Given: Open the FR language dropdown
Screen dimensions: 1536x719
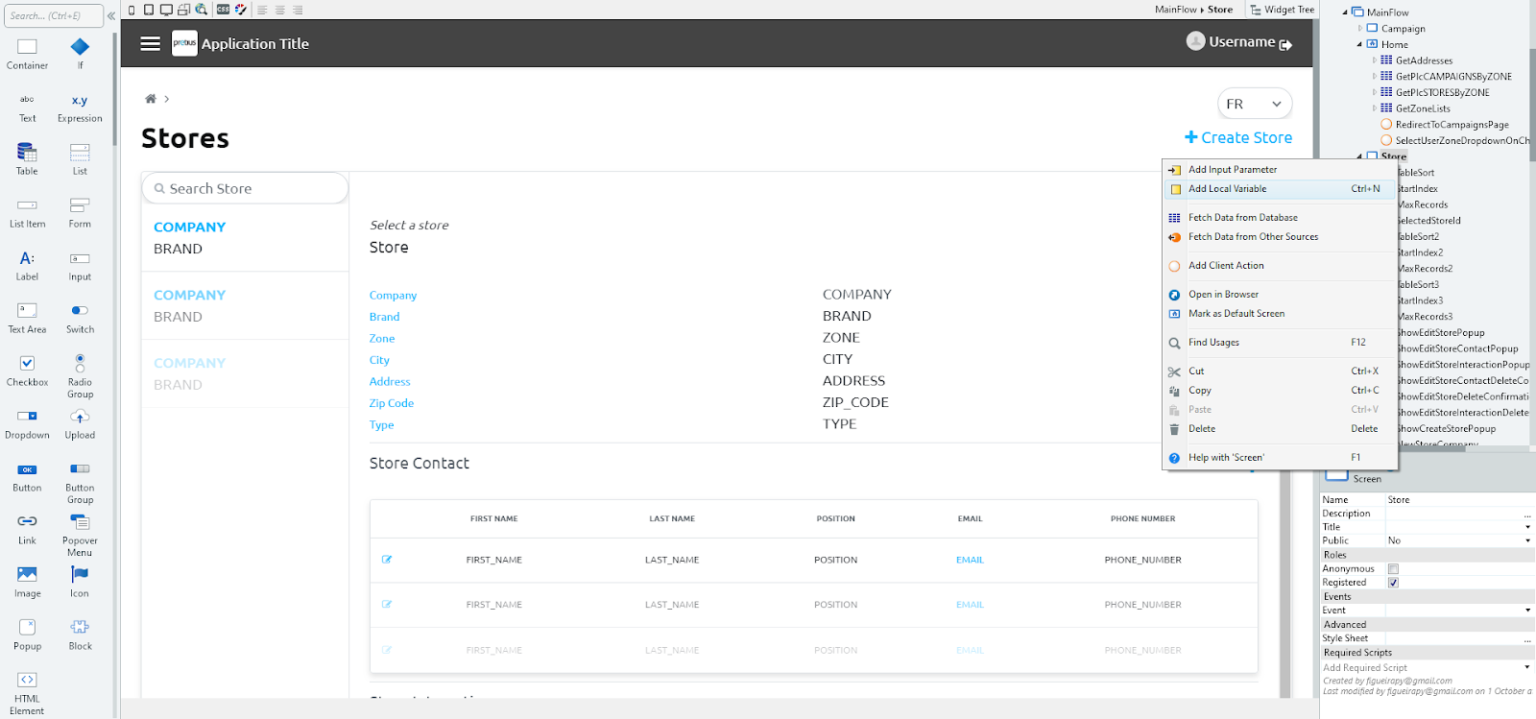Looking at the screenshot, I should tap(1254, 103).
